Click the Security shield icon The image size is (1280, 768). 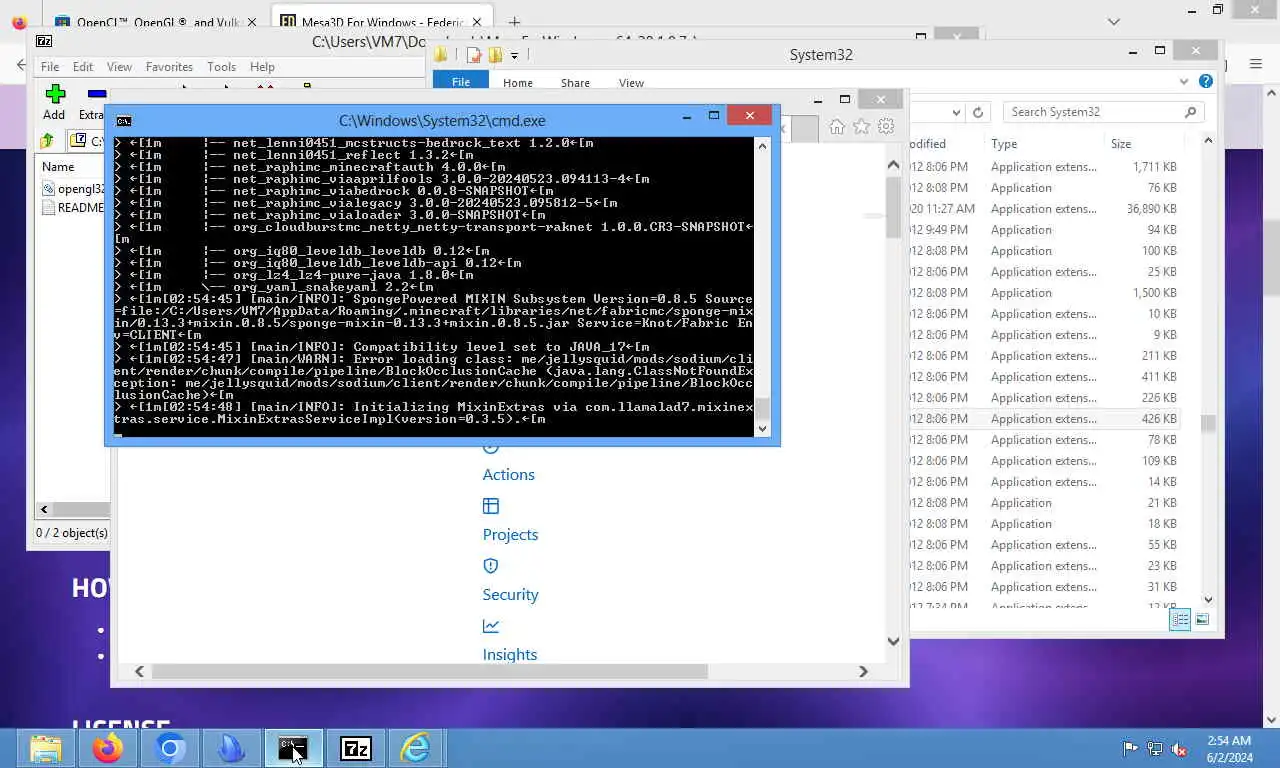pyautogui.click(x=490, y=566)
